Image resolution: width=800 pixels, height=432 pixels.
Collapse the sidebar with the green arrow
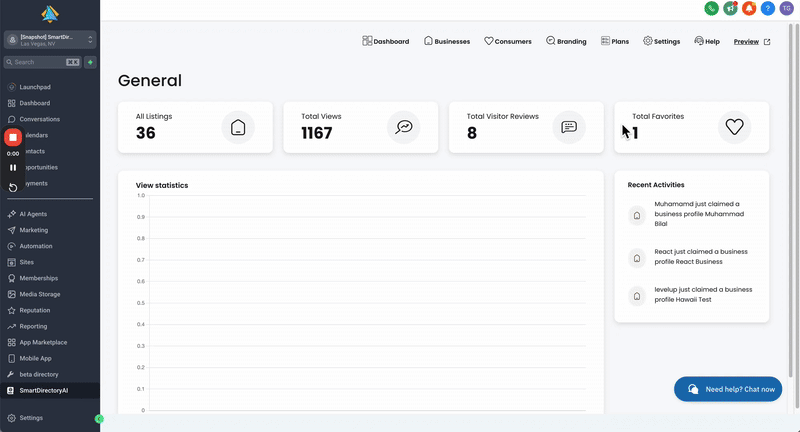tap(99, 419)
